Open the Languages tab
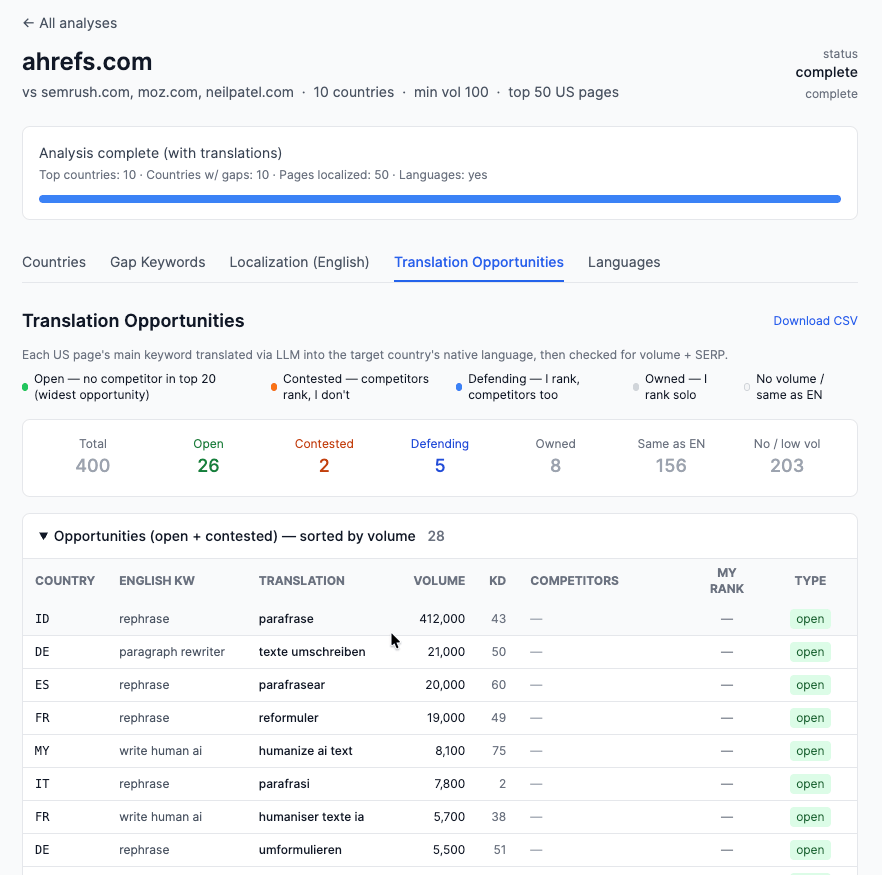Viewport: 882px width, 875px height. 624,262
